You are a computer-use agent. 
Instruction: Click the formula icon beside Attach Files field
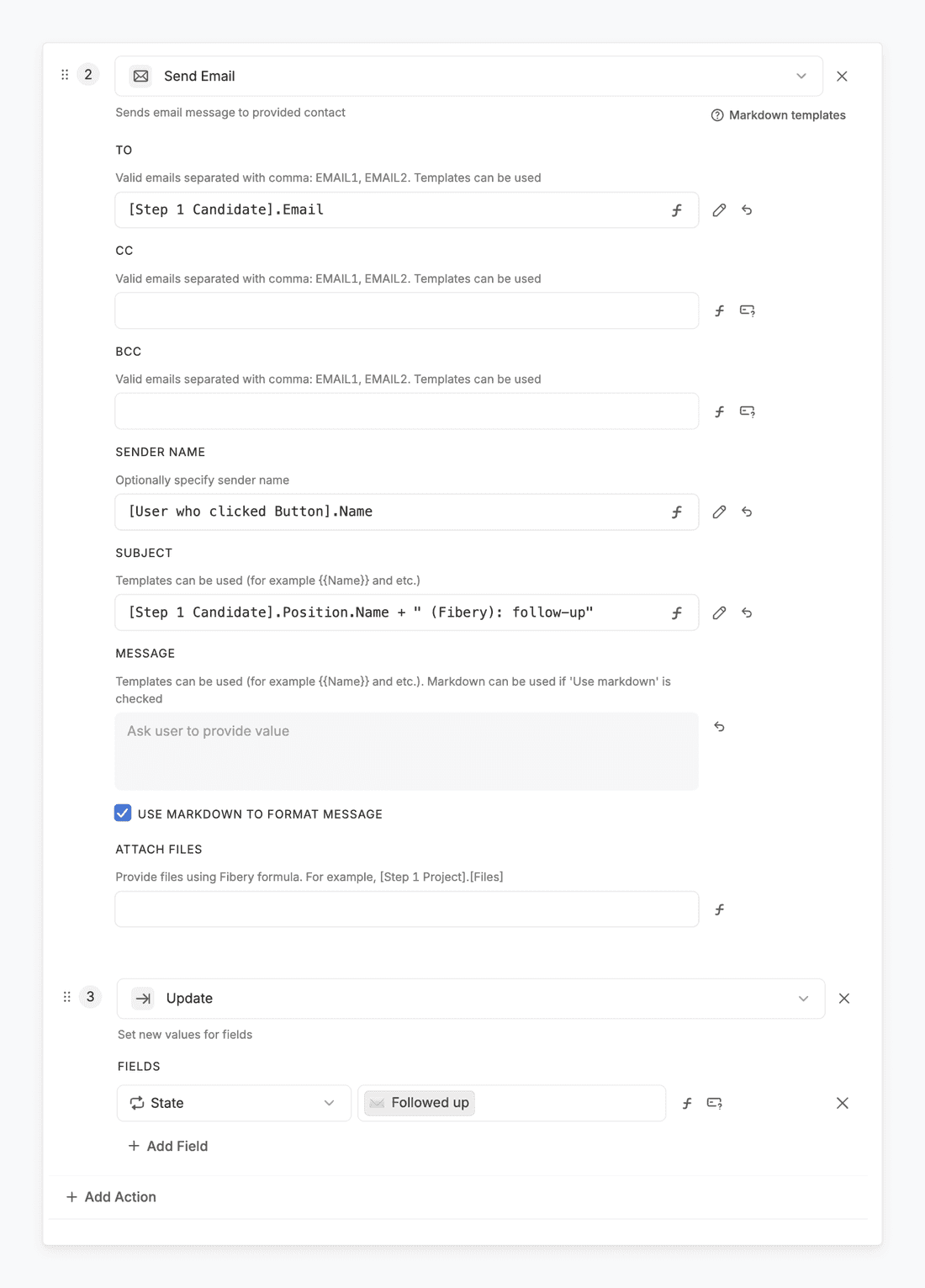(x=719, y=909)
